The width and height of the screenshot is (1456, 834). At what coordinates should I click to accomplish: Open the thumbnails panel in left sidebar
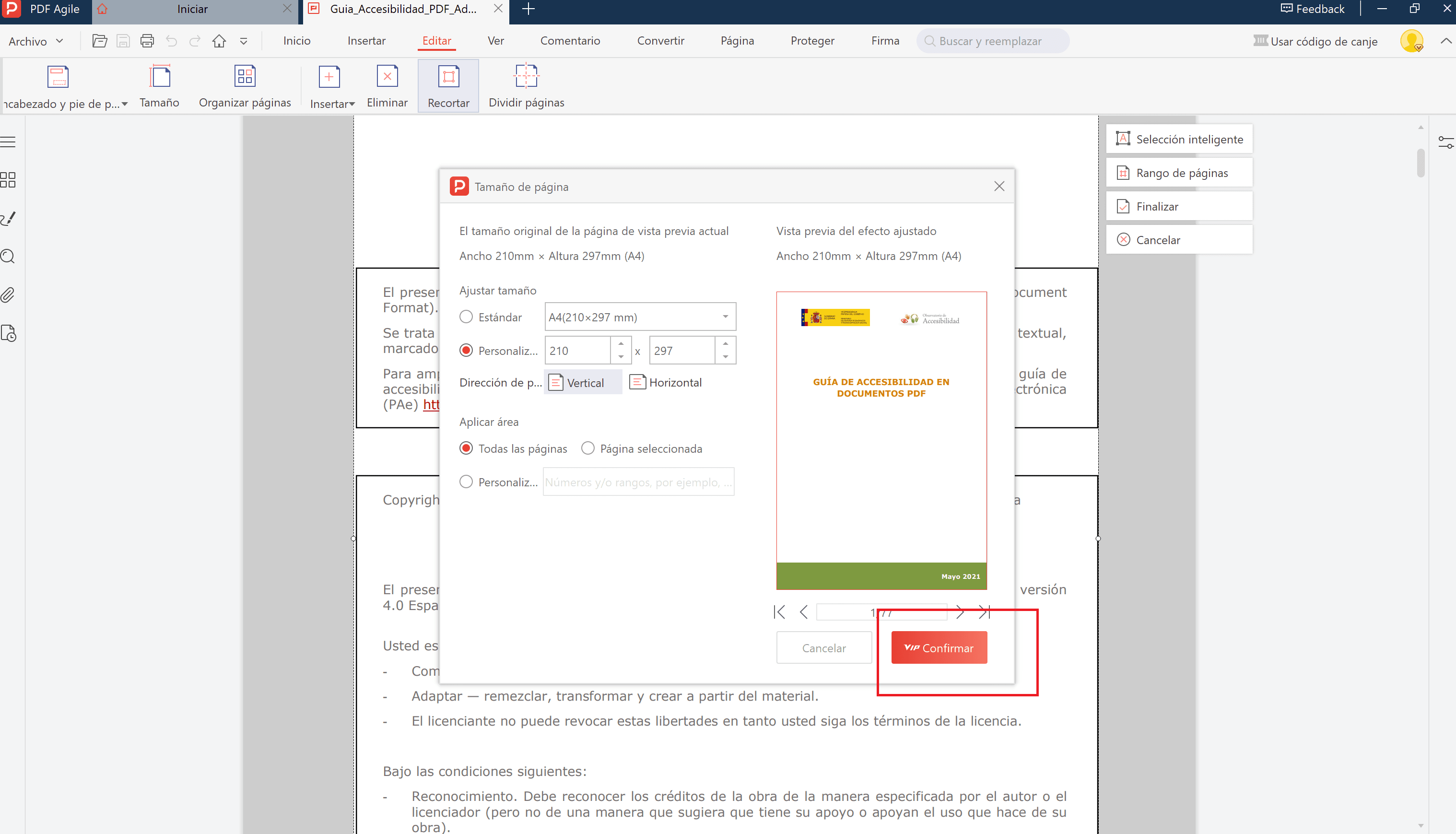pos(8,180)
